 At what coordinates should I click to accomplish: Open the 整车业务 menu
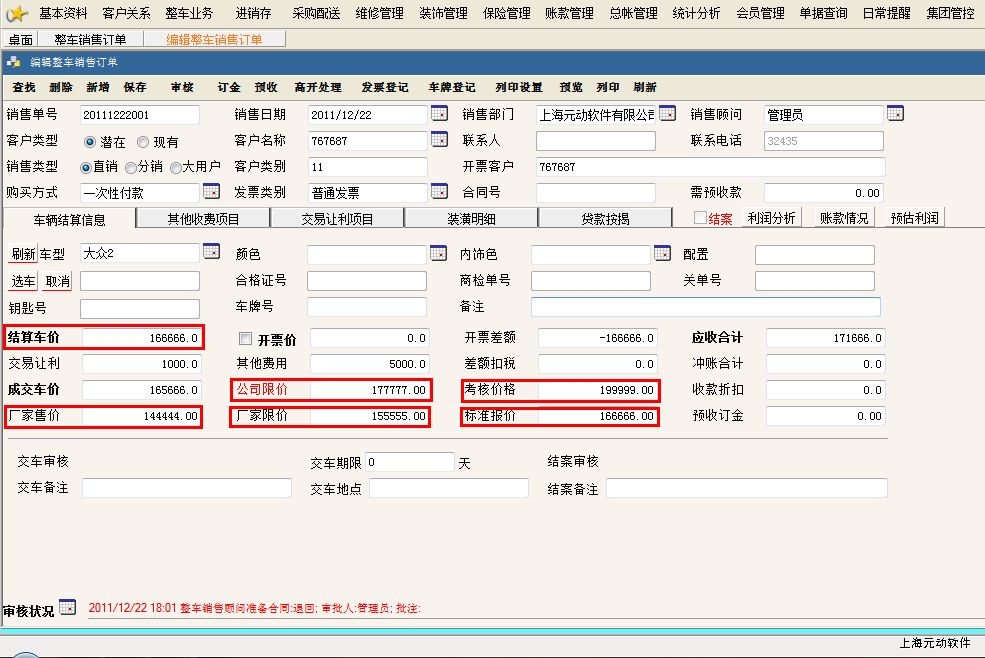click(189, 13)
